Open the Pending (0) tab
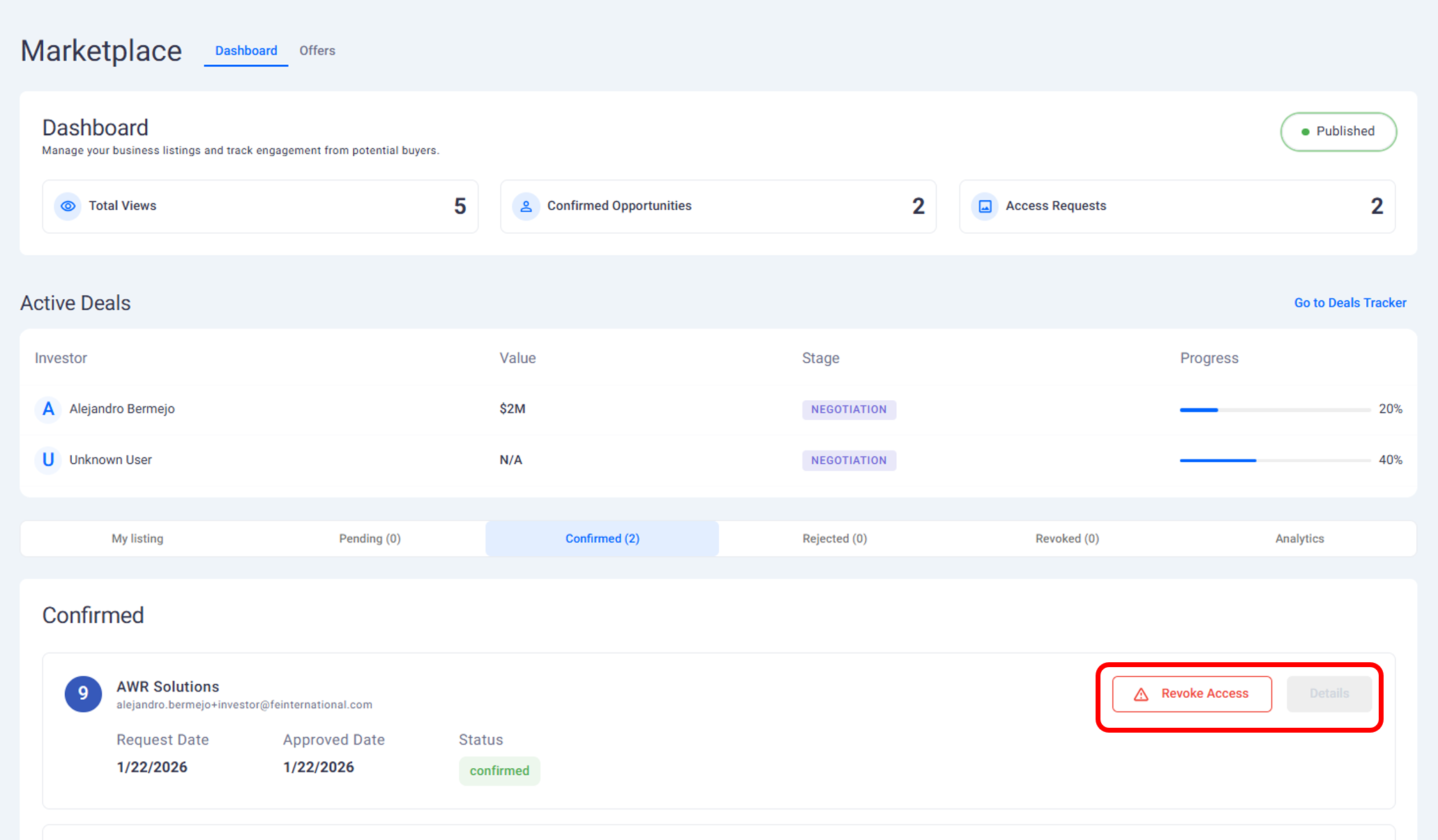Viewport: 1438px width, 840px height. point(370,539)
